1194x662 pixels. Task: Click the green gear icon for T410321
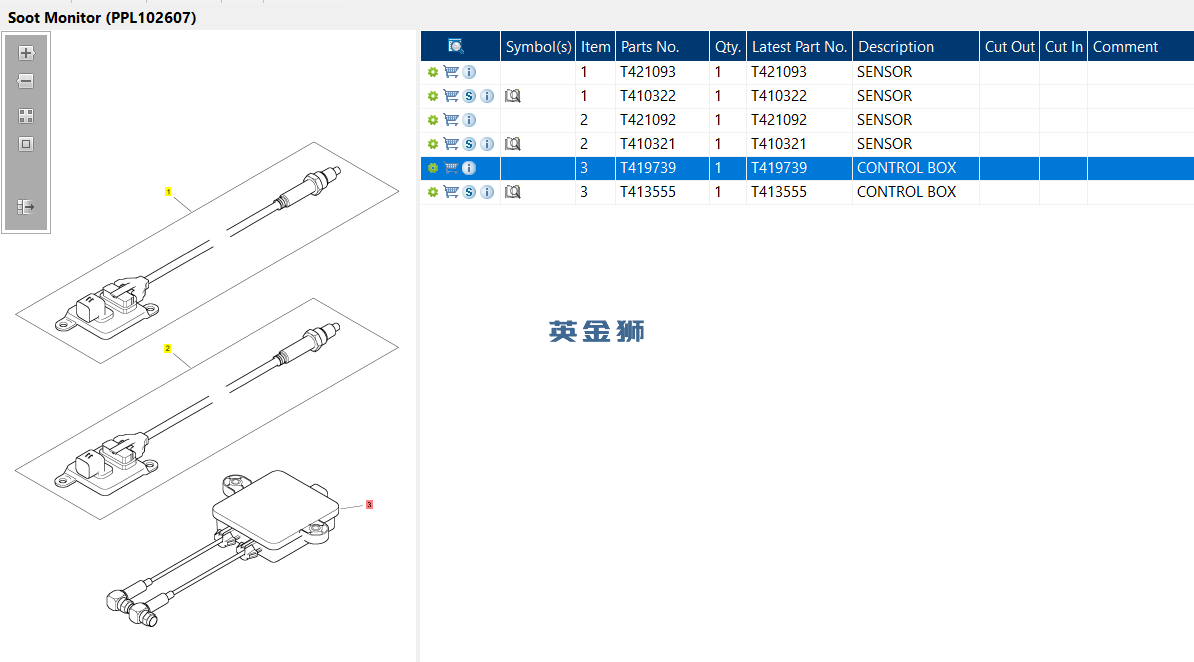point(433,144)
